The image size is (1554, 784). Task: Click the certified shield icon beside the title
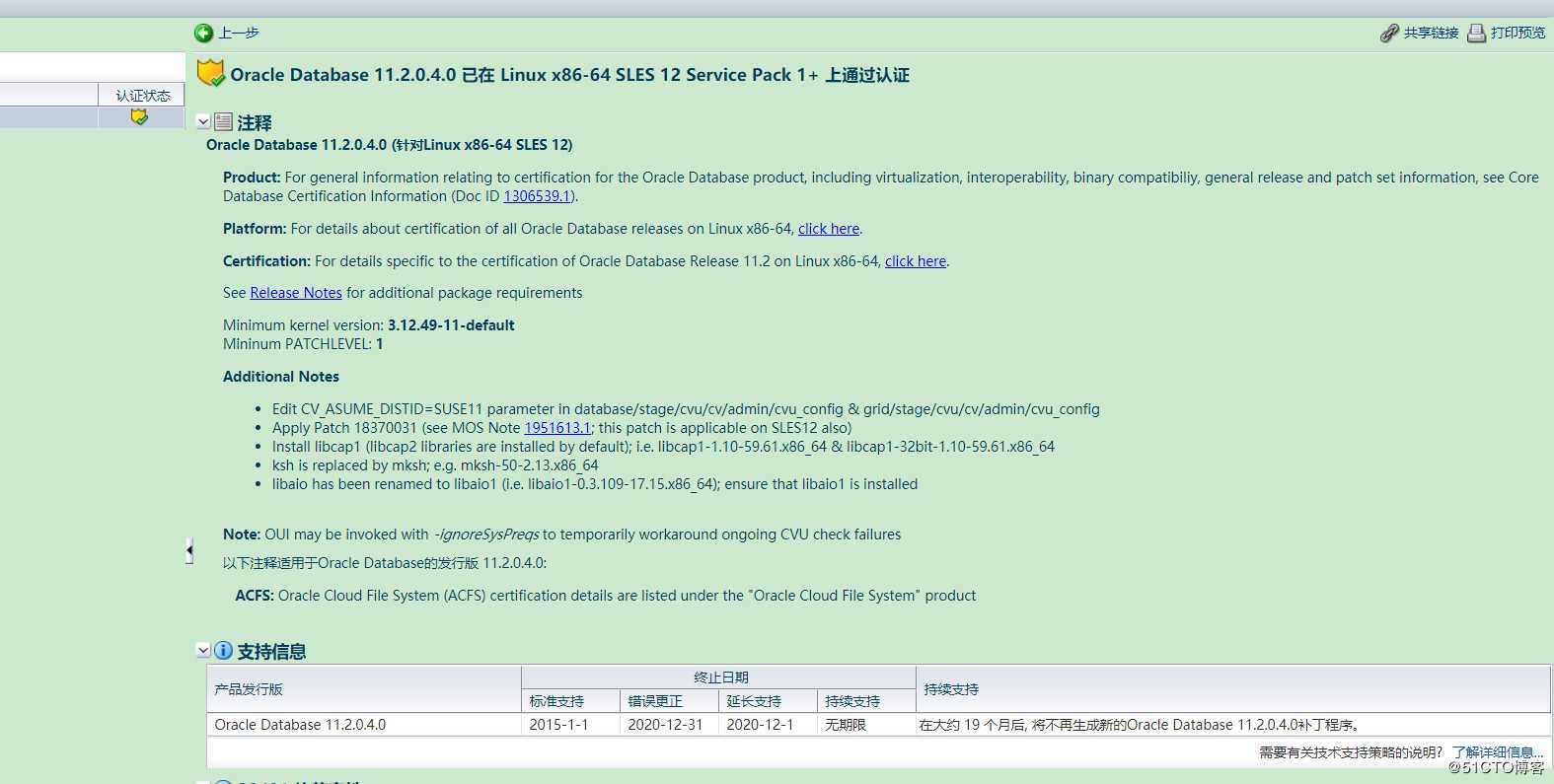click(210, 74)
